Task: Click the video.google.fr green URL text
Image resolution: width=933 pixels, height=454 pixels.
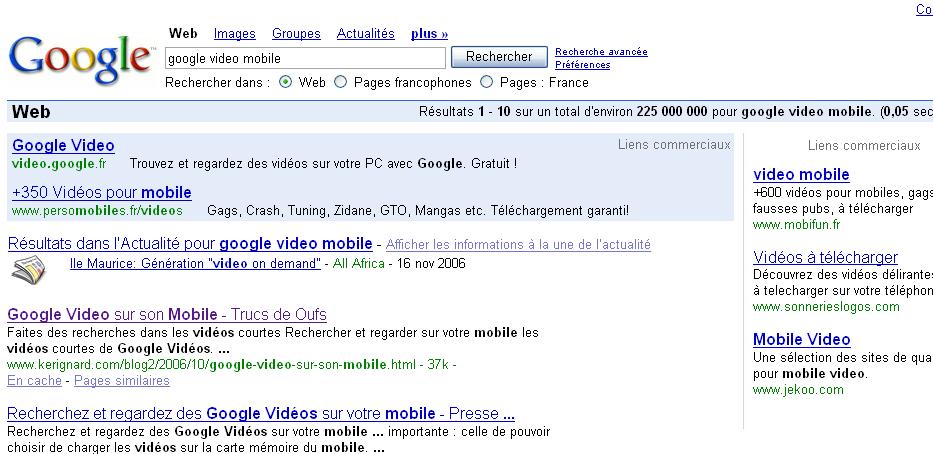Action: coord(59,164)
